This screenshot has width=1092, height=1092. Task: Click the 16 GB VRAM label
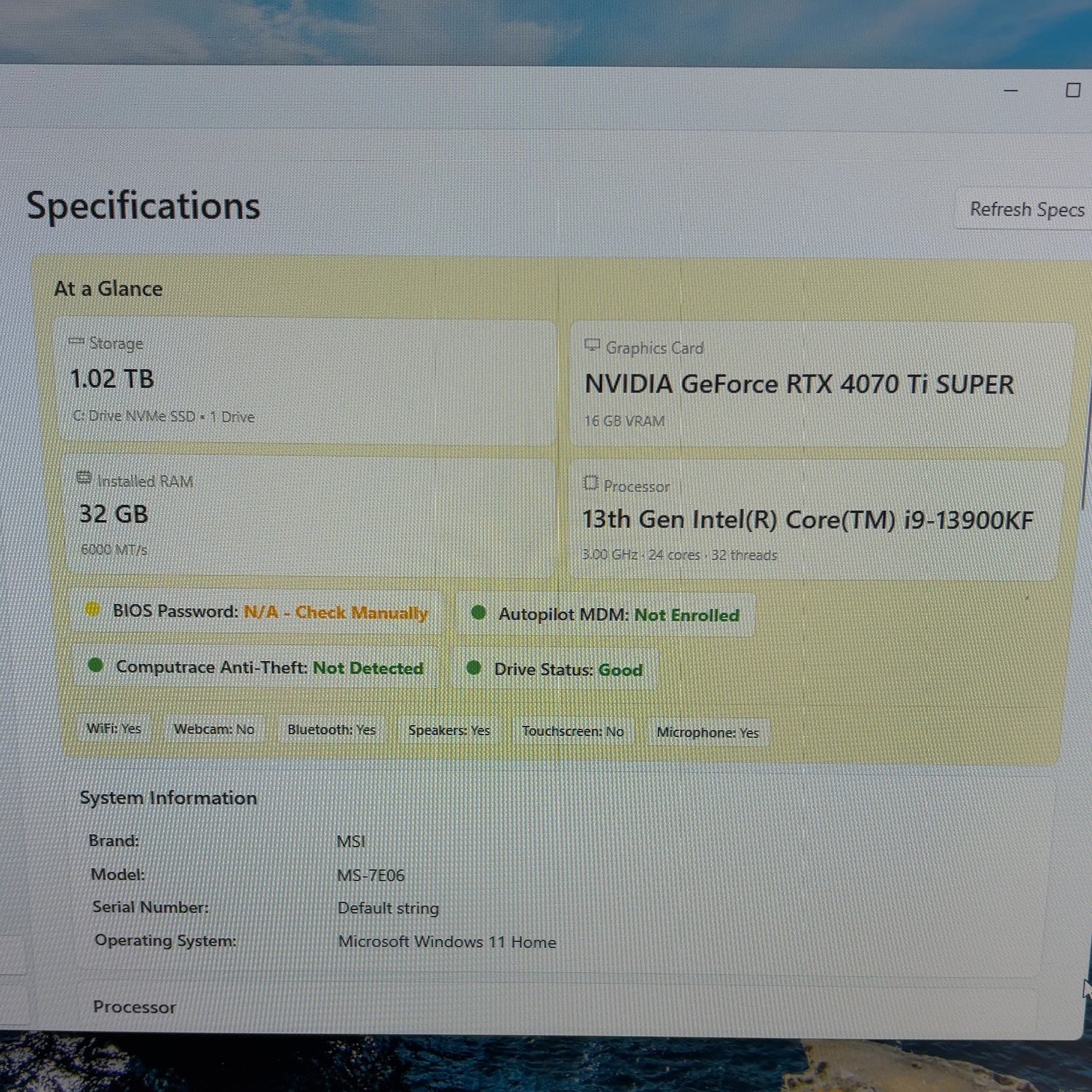point(624,421)
